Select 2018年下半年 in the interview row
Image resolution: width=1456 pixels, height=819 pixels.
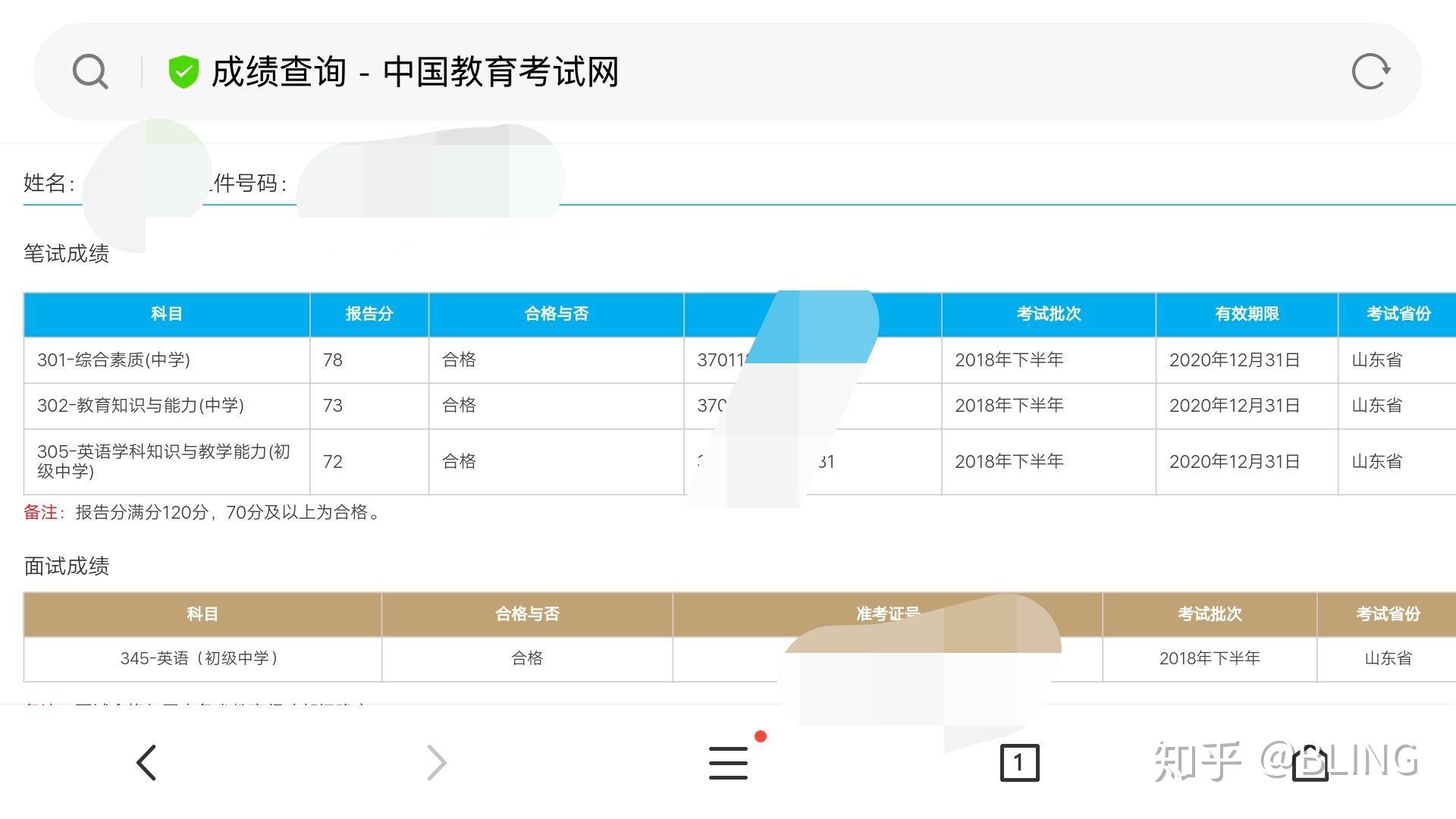(1210, 658)
